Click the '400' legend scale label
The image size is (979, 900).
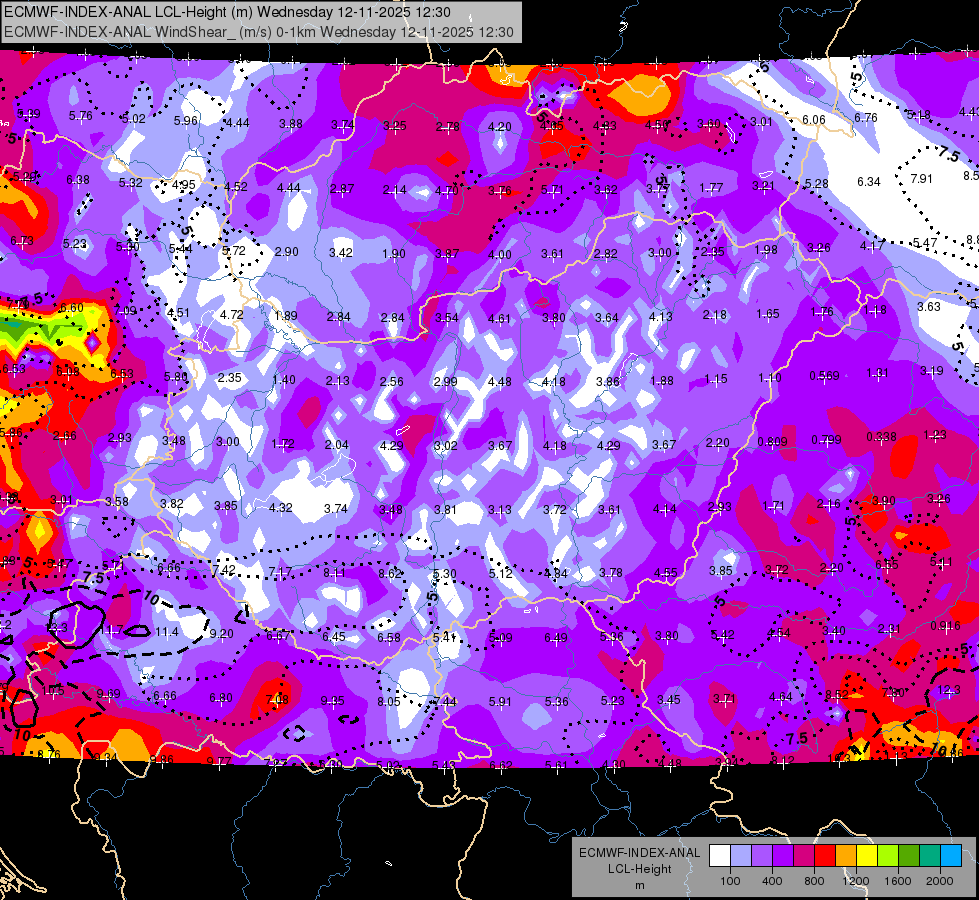[x=772, y=881]
